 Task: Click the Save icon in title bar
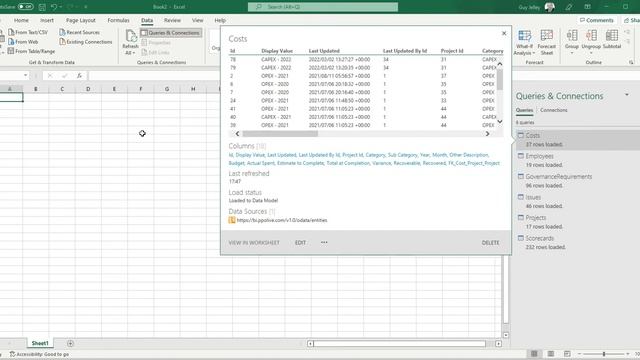point(42,7)
